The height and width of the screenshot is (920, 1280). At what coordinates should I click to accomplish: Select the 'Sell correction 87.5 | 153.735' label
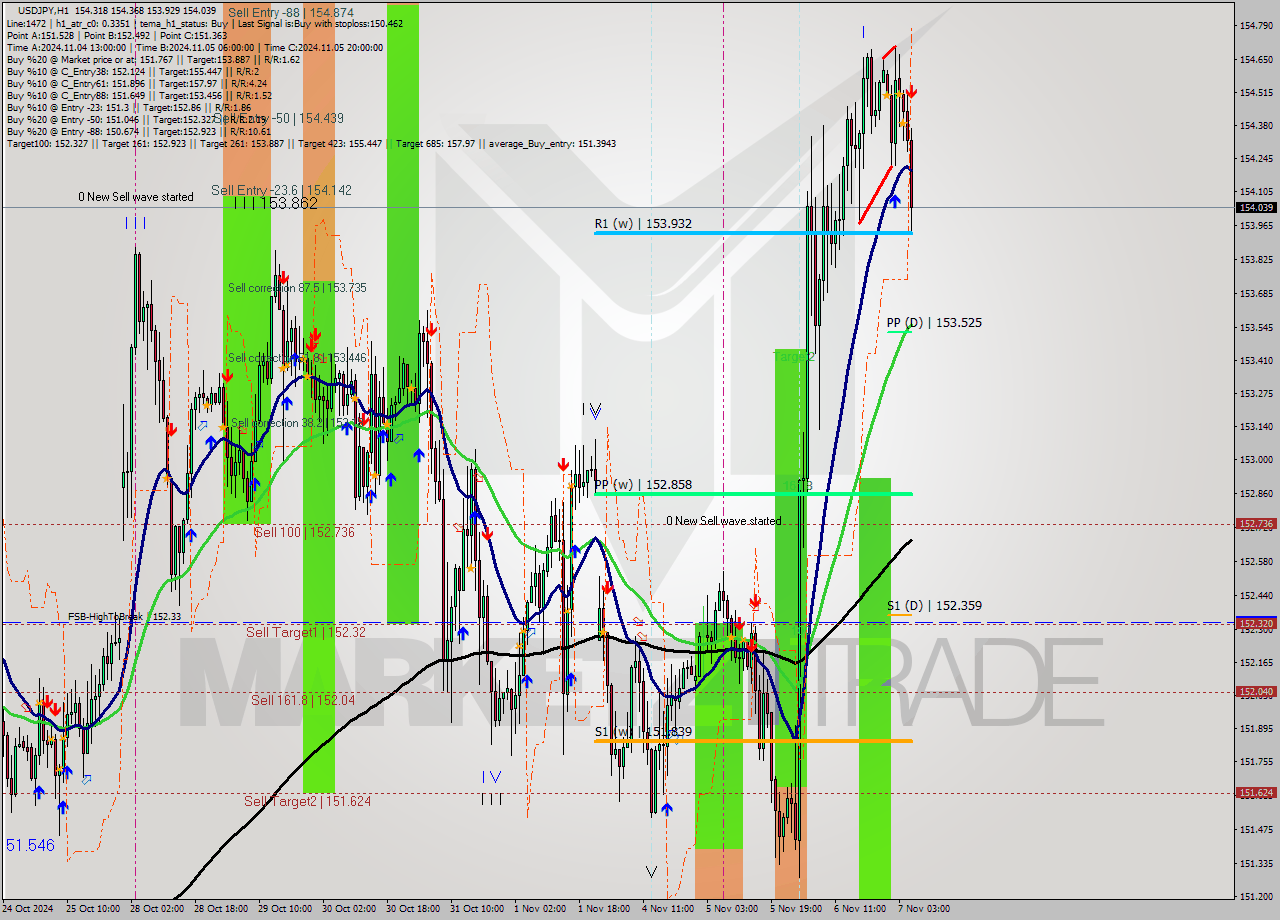point(297,288)
